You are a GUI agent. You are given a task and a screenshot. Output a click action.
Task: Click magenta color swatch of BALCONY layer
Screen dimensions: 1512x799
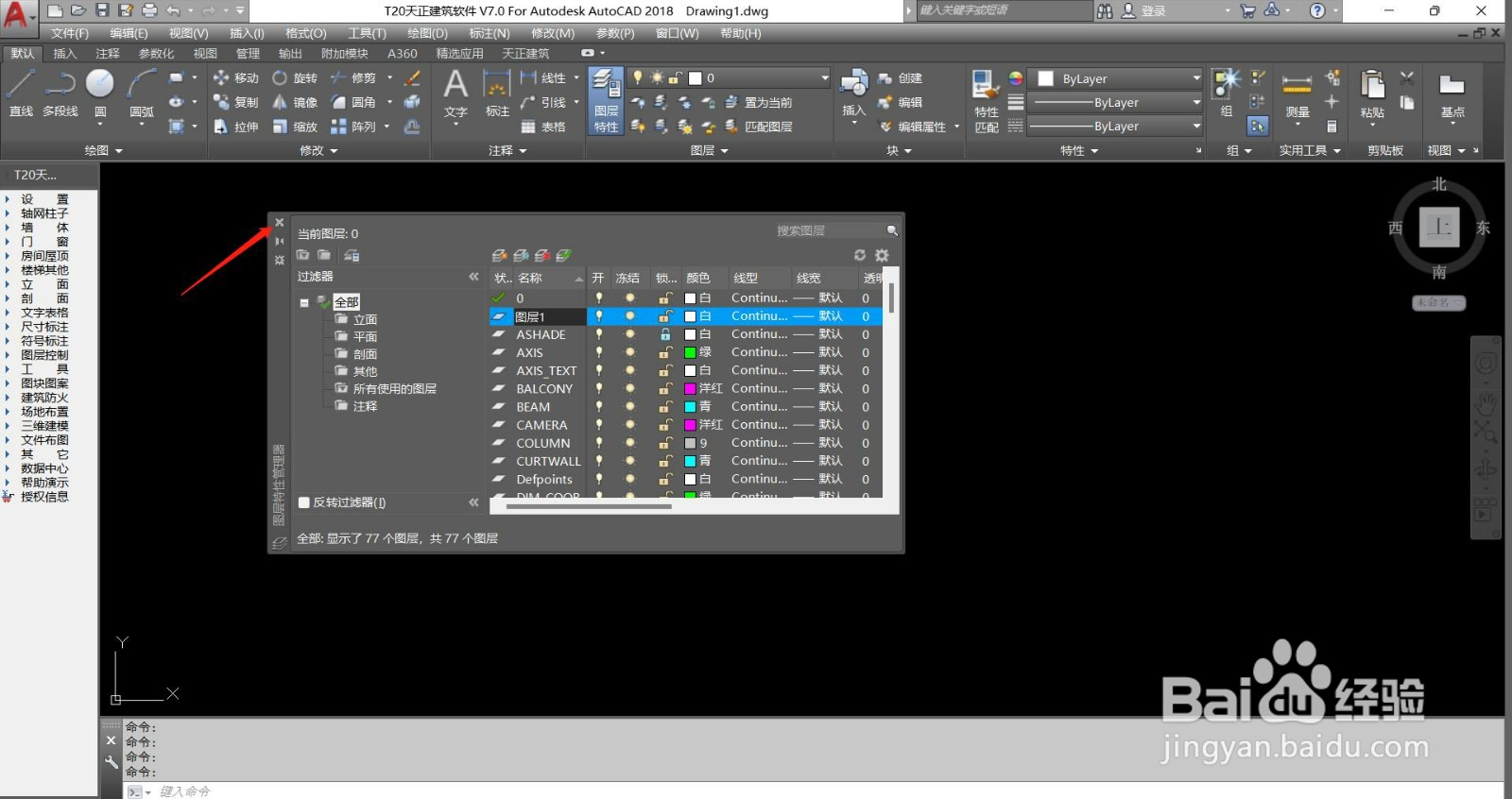(690, 388)
